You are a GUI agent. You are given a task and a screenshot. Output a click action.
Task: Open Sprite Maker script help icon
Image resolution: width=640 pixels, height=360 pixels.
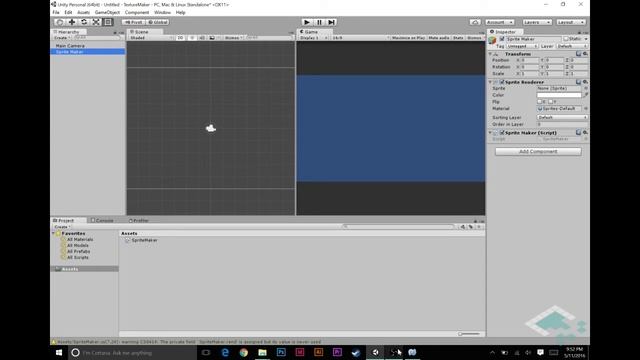[x=578, y=132]
